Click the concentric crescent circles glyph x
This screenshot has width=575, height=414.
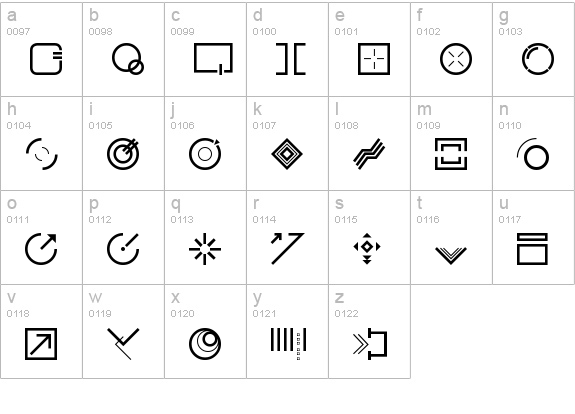tap(205, 344)
